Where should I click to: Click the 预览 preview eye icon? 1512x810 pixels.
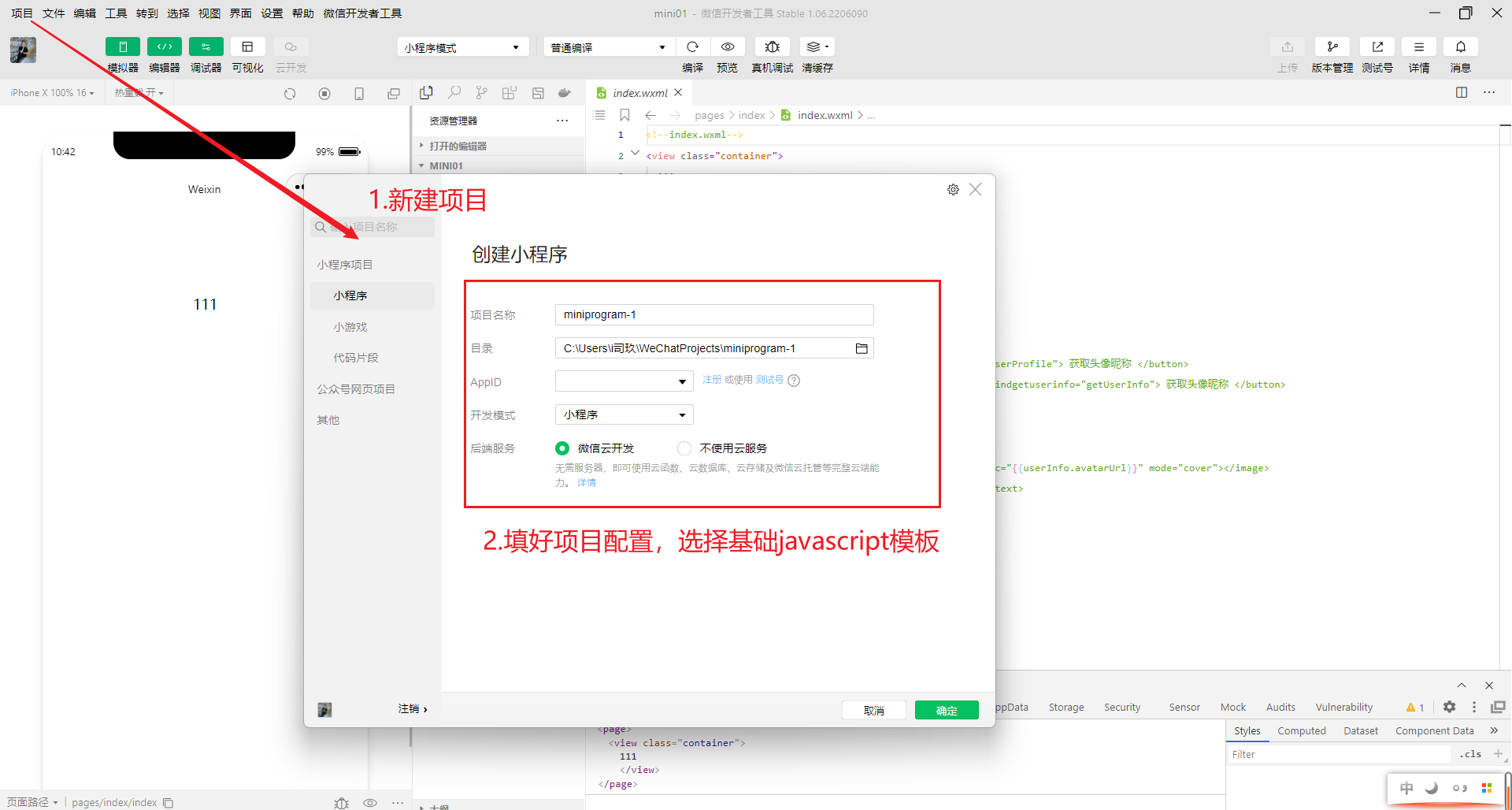point(728,47)
